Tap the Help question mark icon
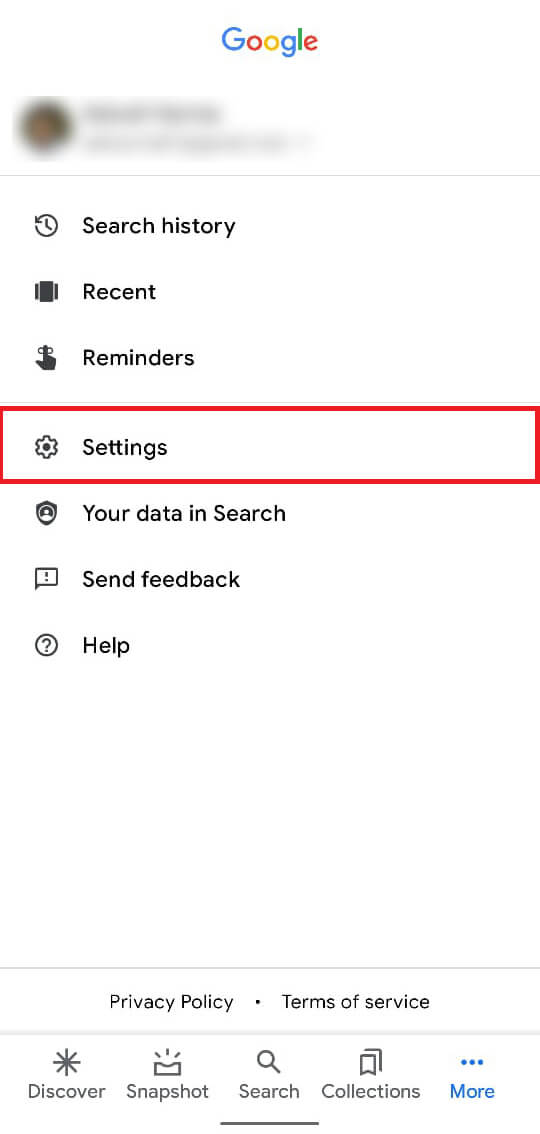This screenshot has height=1134, width=540. [x=46, y=645]
